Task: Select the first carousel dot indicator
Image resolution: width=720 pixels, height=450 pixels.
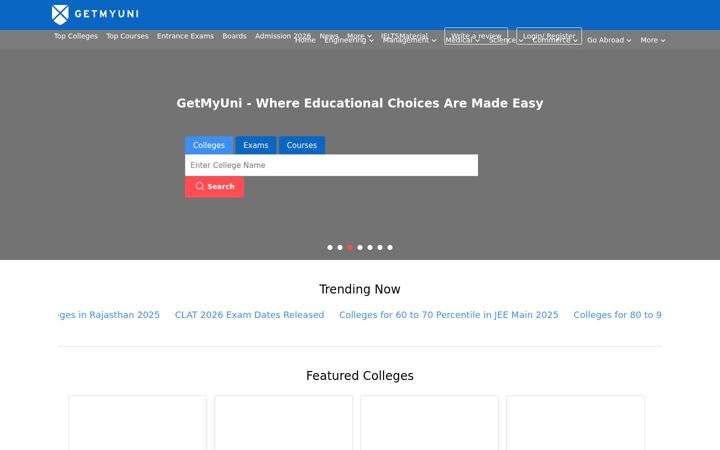Action: (330, 248)
